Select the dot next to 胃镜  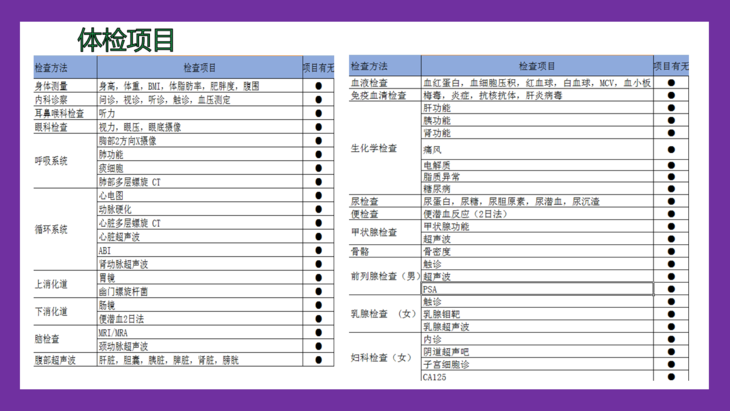319,278
